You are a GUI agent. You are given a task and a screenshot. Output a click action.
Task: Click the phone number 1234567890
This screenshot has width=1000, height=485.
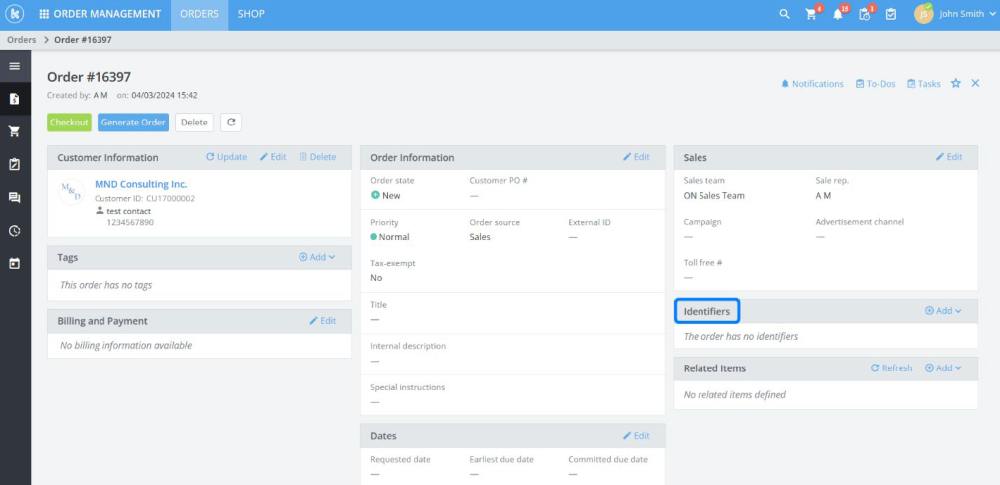130,223
